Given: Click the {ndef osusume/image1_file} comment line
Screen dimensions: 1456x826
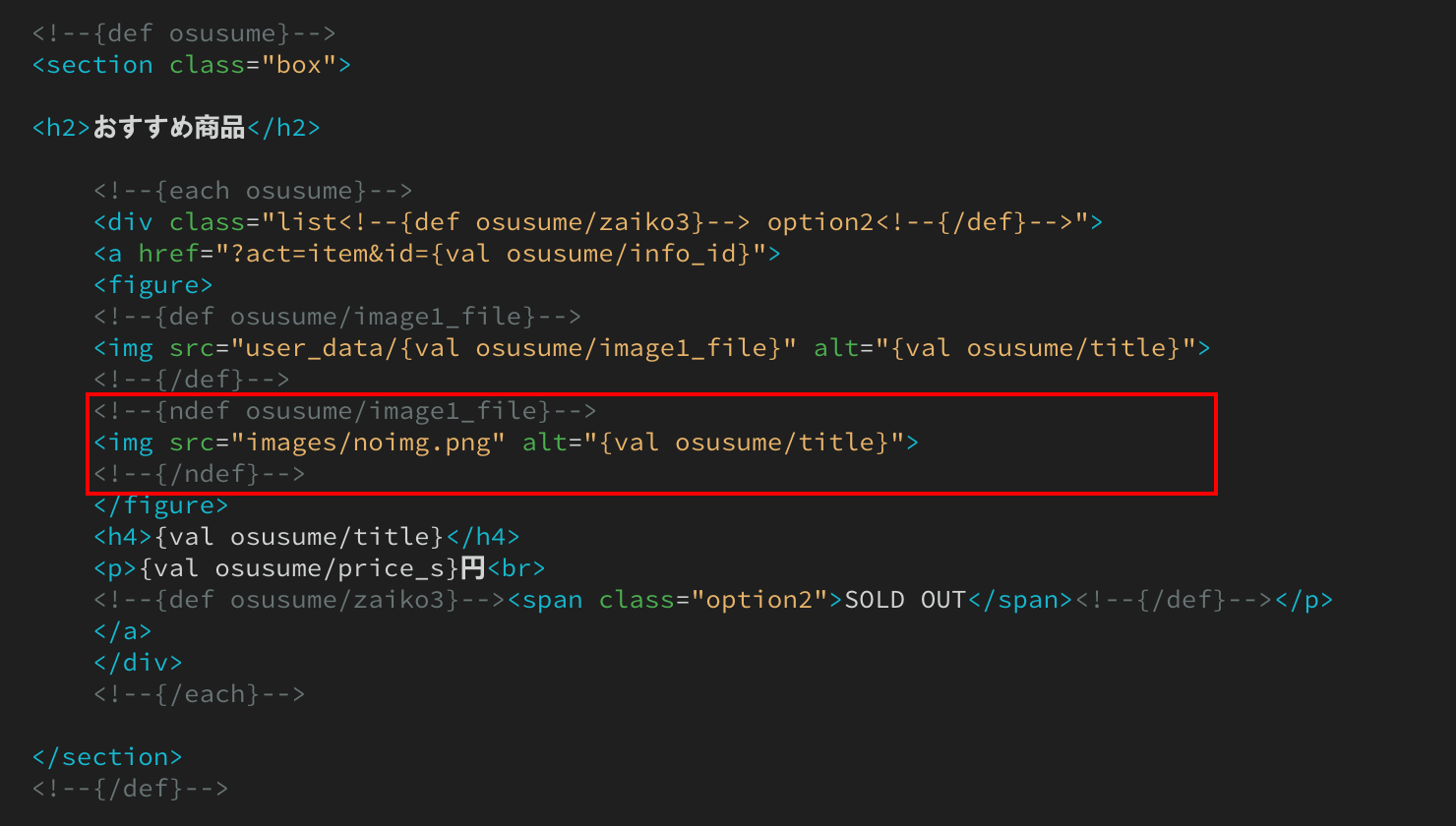Looking at the screenshot, I should tap(345, 411).
